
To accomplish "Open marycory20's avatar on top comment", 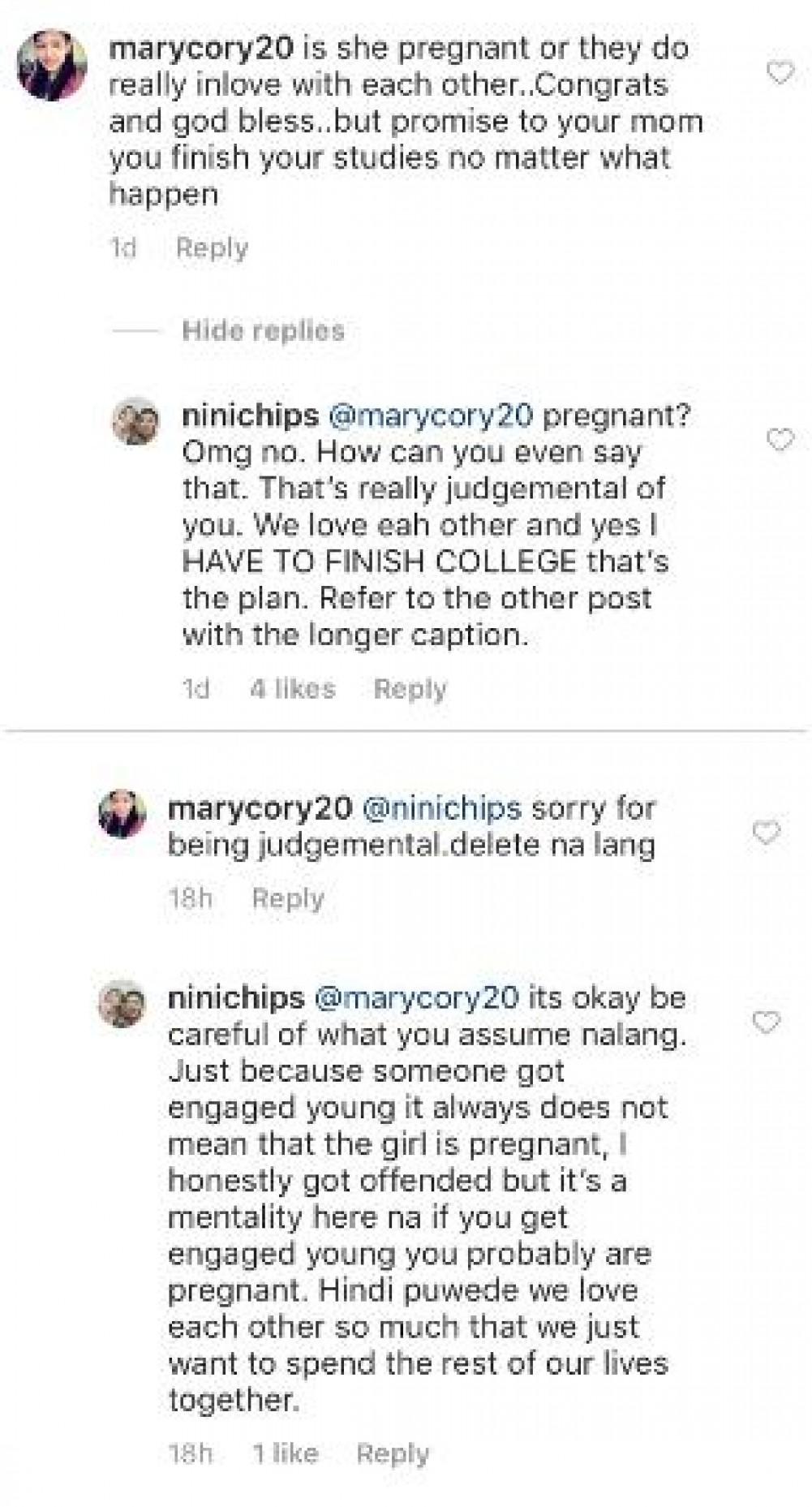I will point(52,65).
